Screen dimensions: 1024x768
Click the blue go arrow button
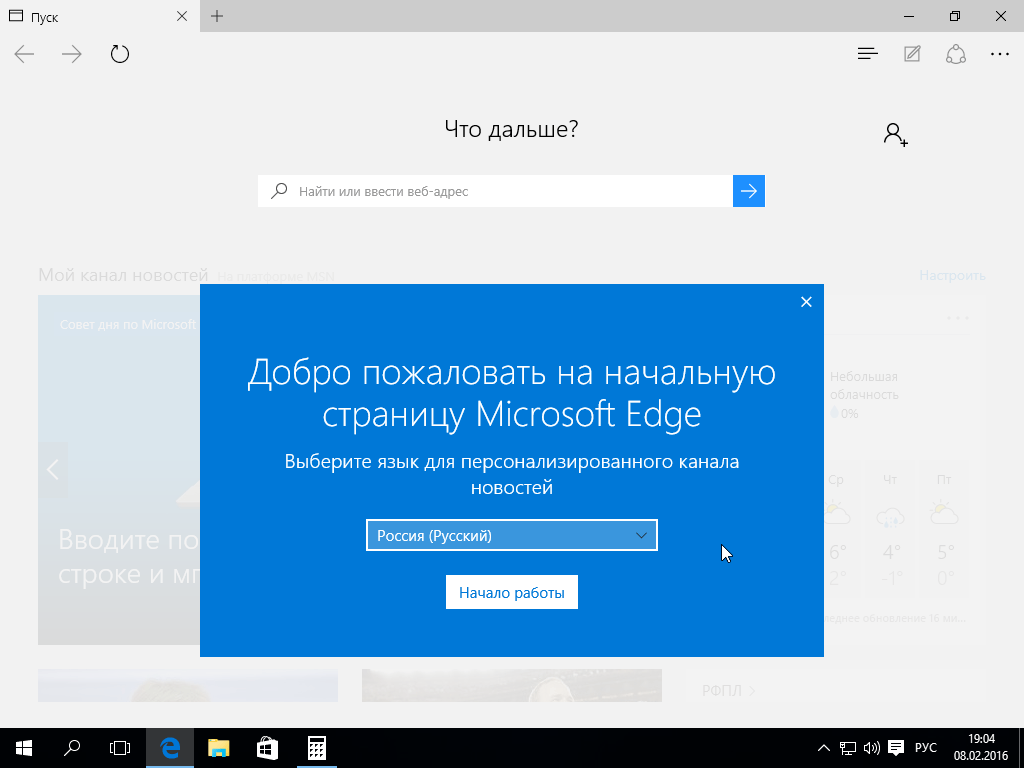click(748, 191)
